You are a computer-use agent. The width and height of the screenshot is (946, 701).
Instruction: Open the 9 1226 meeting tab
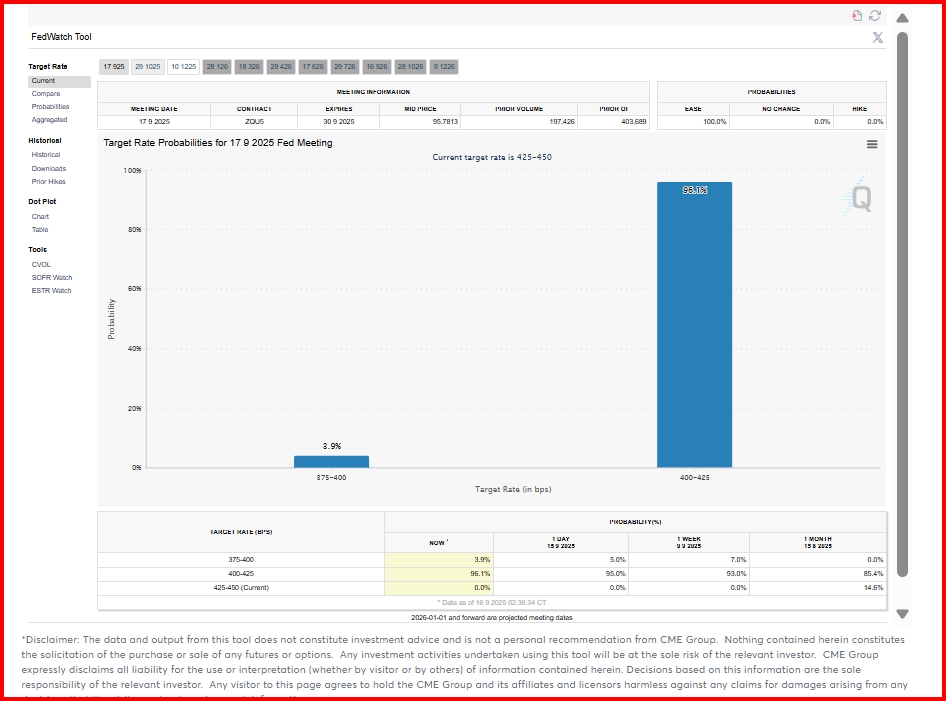click(x=444, y=66)
